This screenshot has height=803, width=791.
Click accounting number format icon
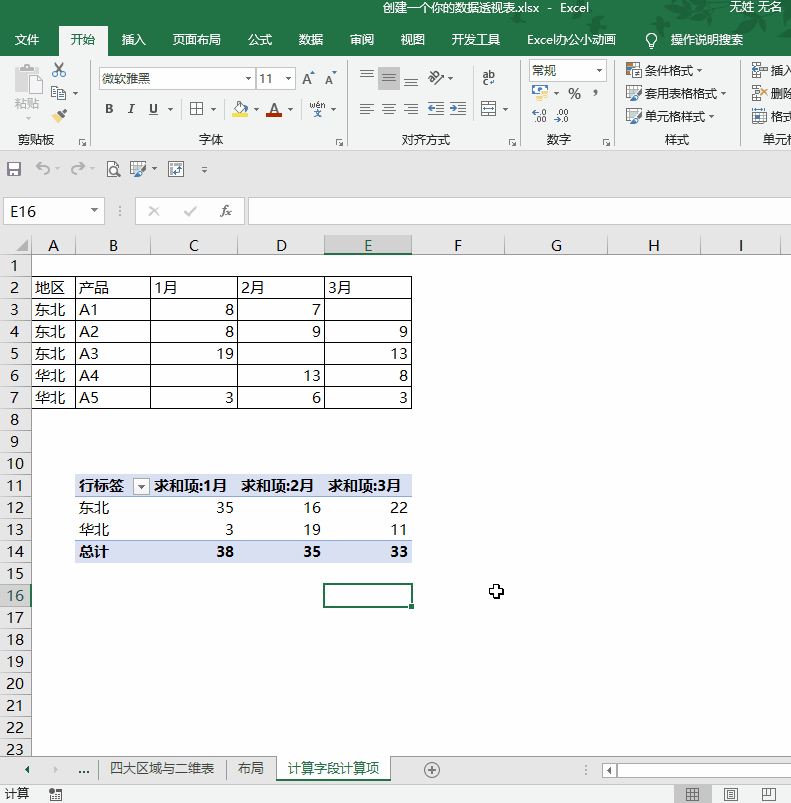point(540,93)
